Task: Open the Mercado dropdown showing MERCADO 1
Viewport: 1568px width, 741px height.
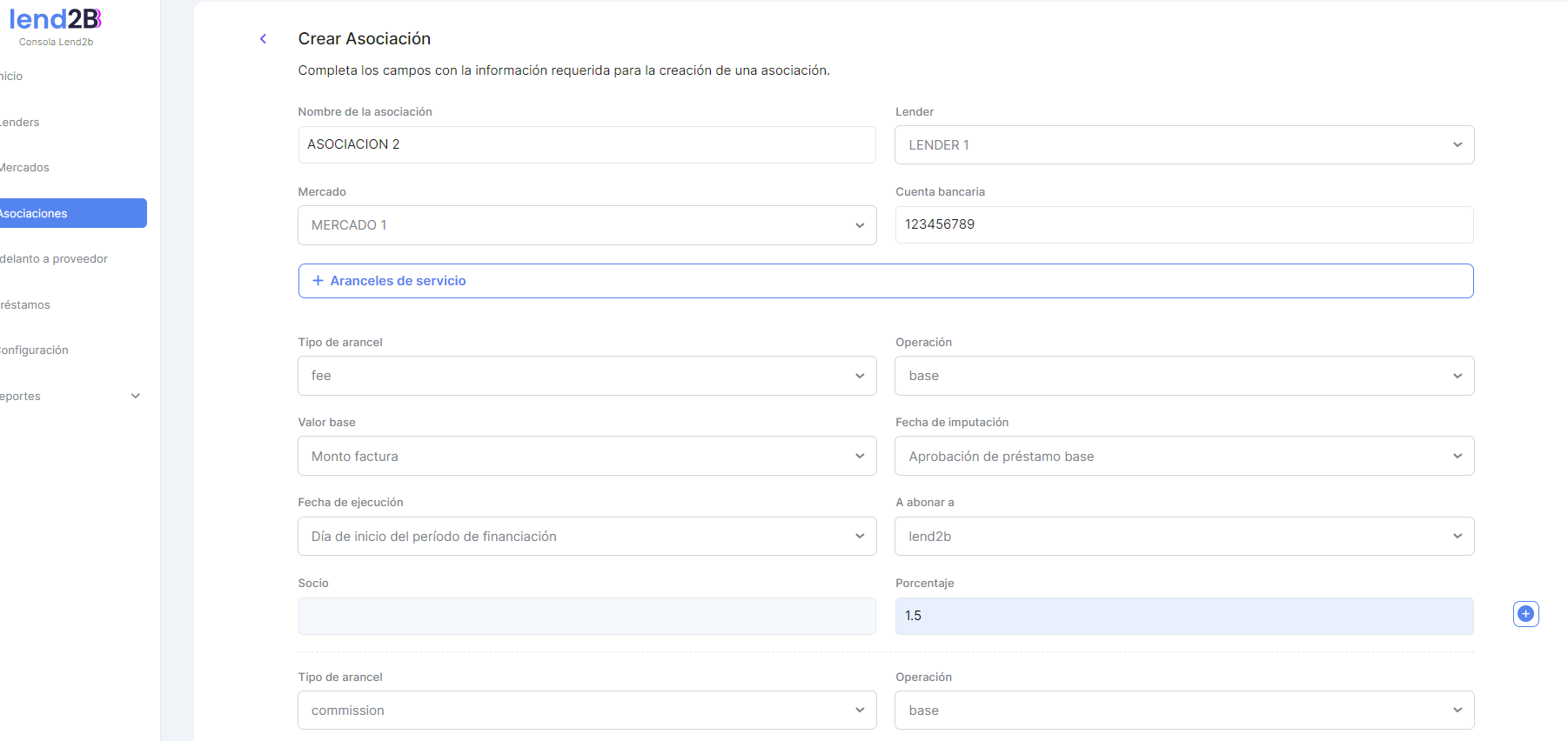Action: 586,225
